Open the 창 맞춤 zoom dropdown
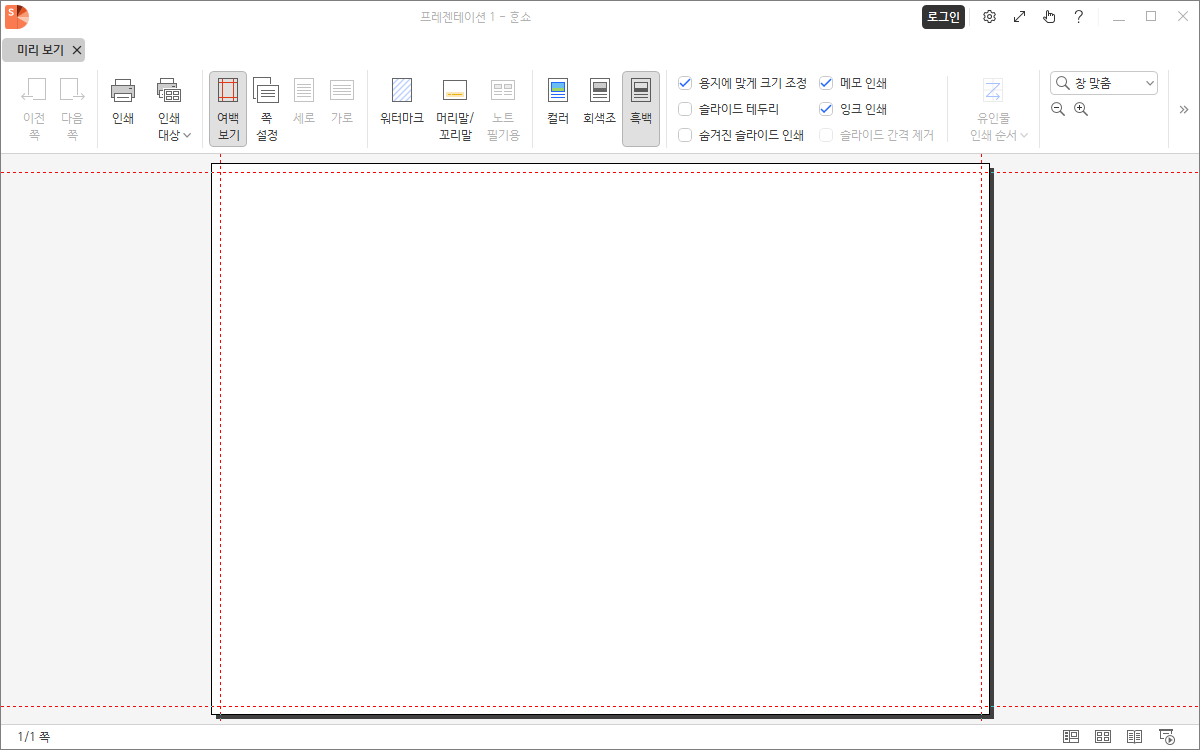 tap(1104, 83)
